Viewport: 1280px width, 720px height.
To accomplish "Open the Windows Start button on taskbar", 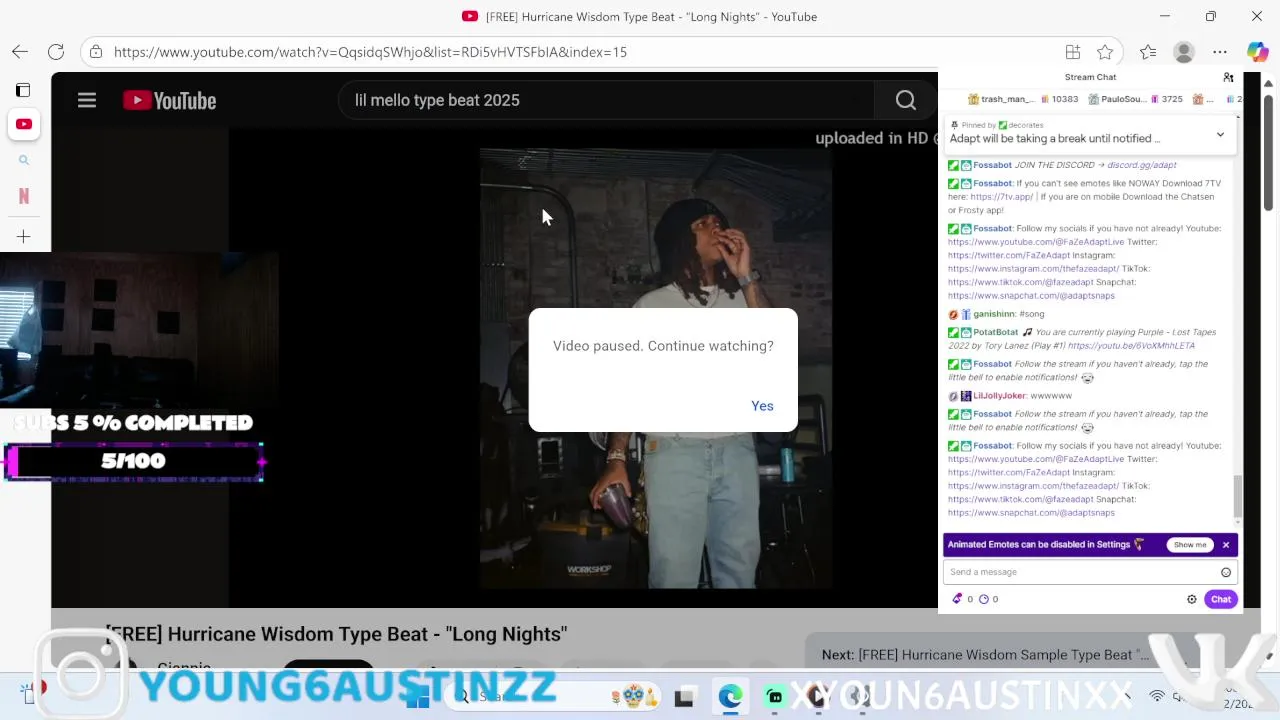I will coord(417,697).
